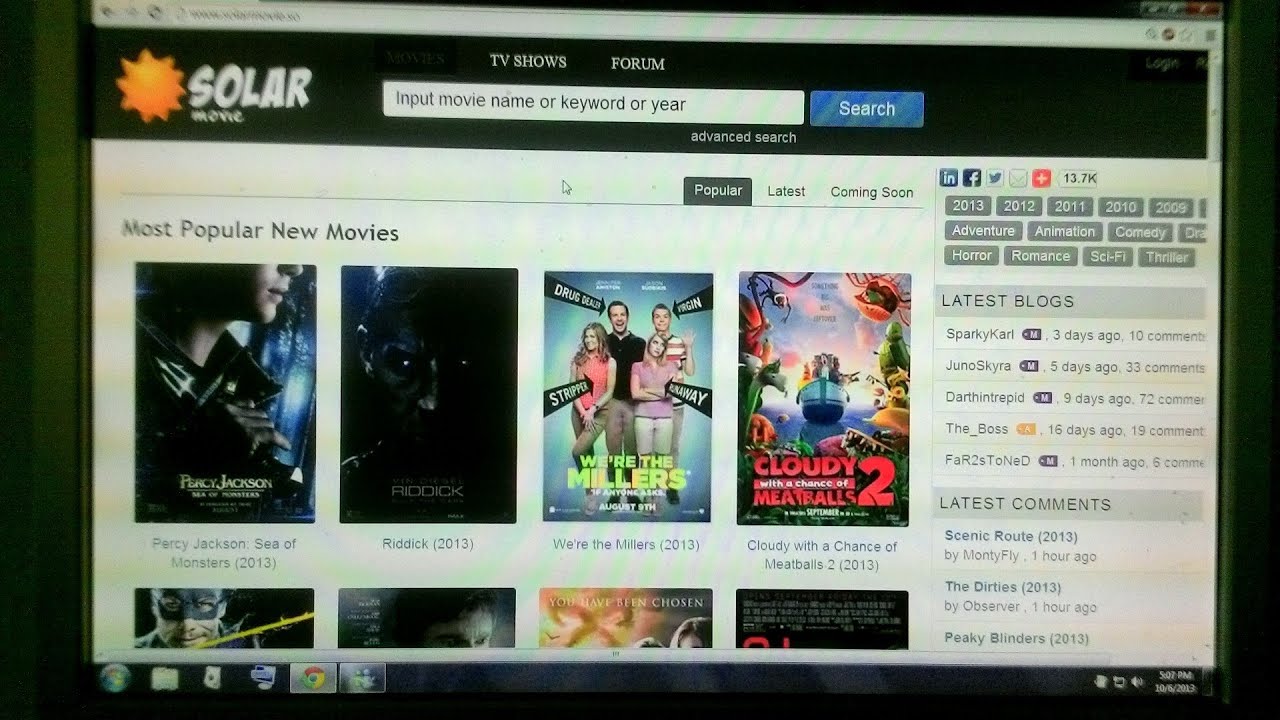Screen dimensions: 1280x720
Task: Open the Windows Start menu
Action: pos(114,677)
